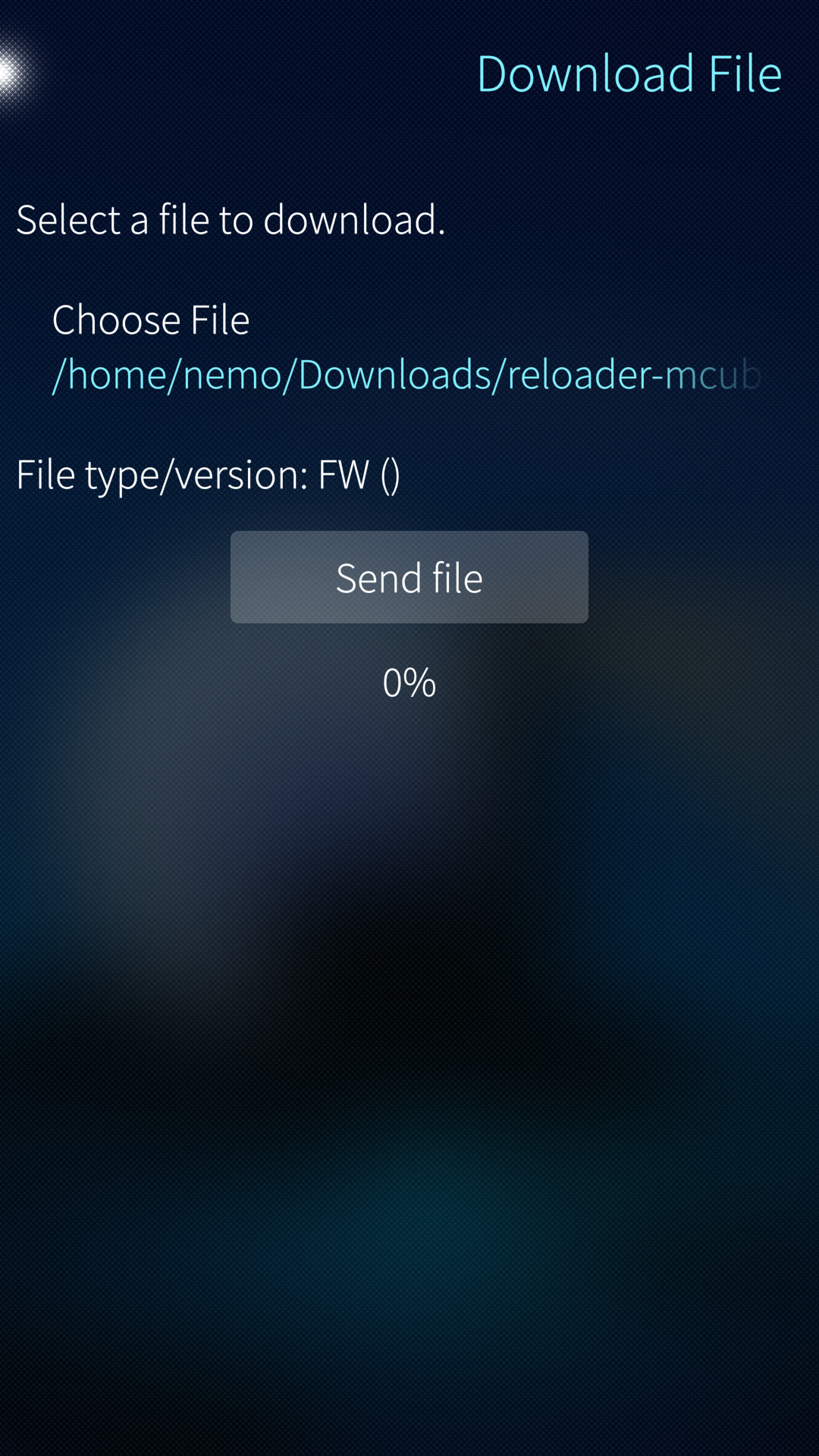The image size is (819, 1456).
Task: Tap the 'file' word on Send file button
Action: click(x=457, y=578)
